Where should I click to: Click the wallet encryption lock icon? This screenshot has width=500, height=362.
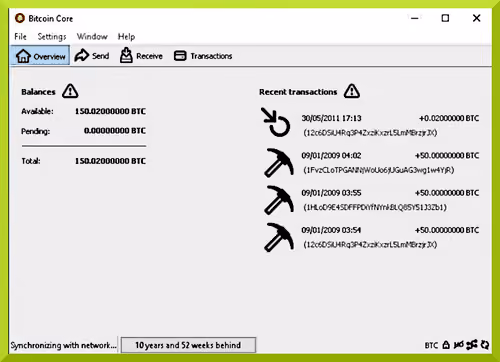446,345
